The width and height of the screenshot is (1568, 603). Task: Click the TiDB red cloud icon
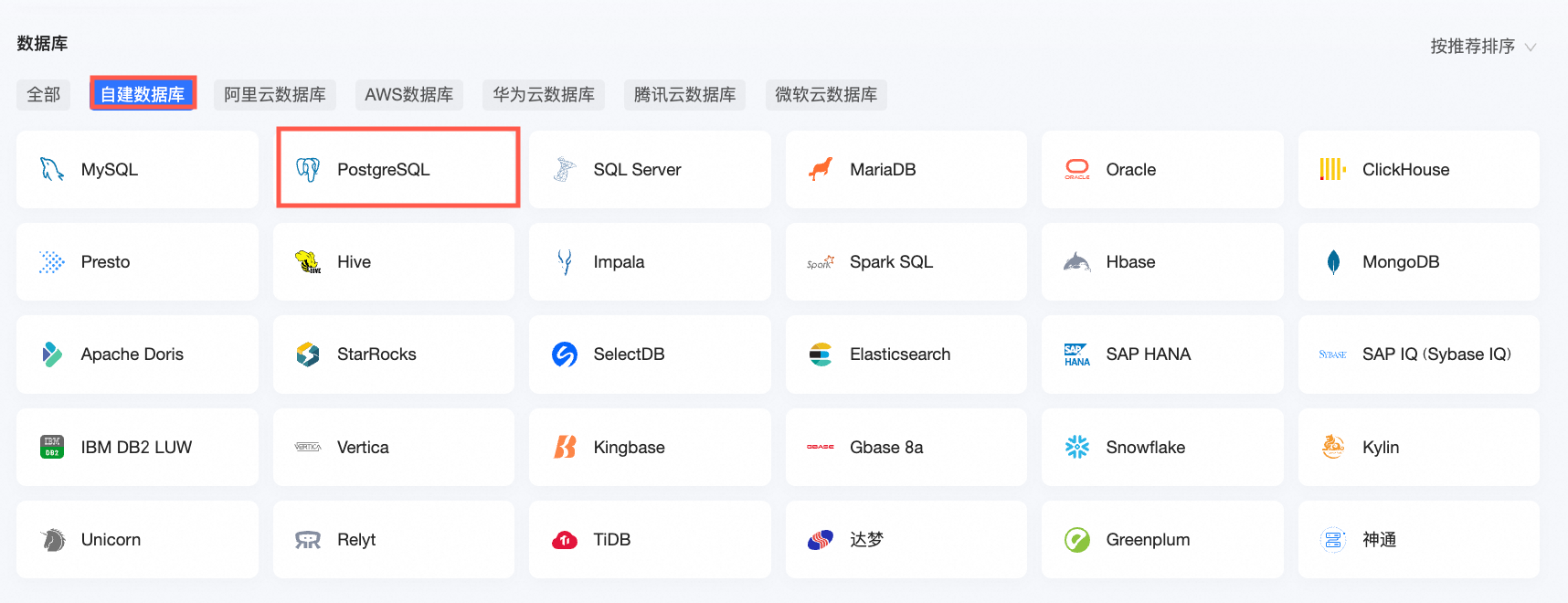tap(565, 540)
